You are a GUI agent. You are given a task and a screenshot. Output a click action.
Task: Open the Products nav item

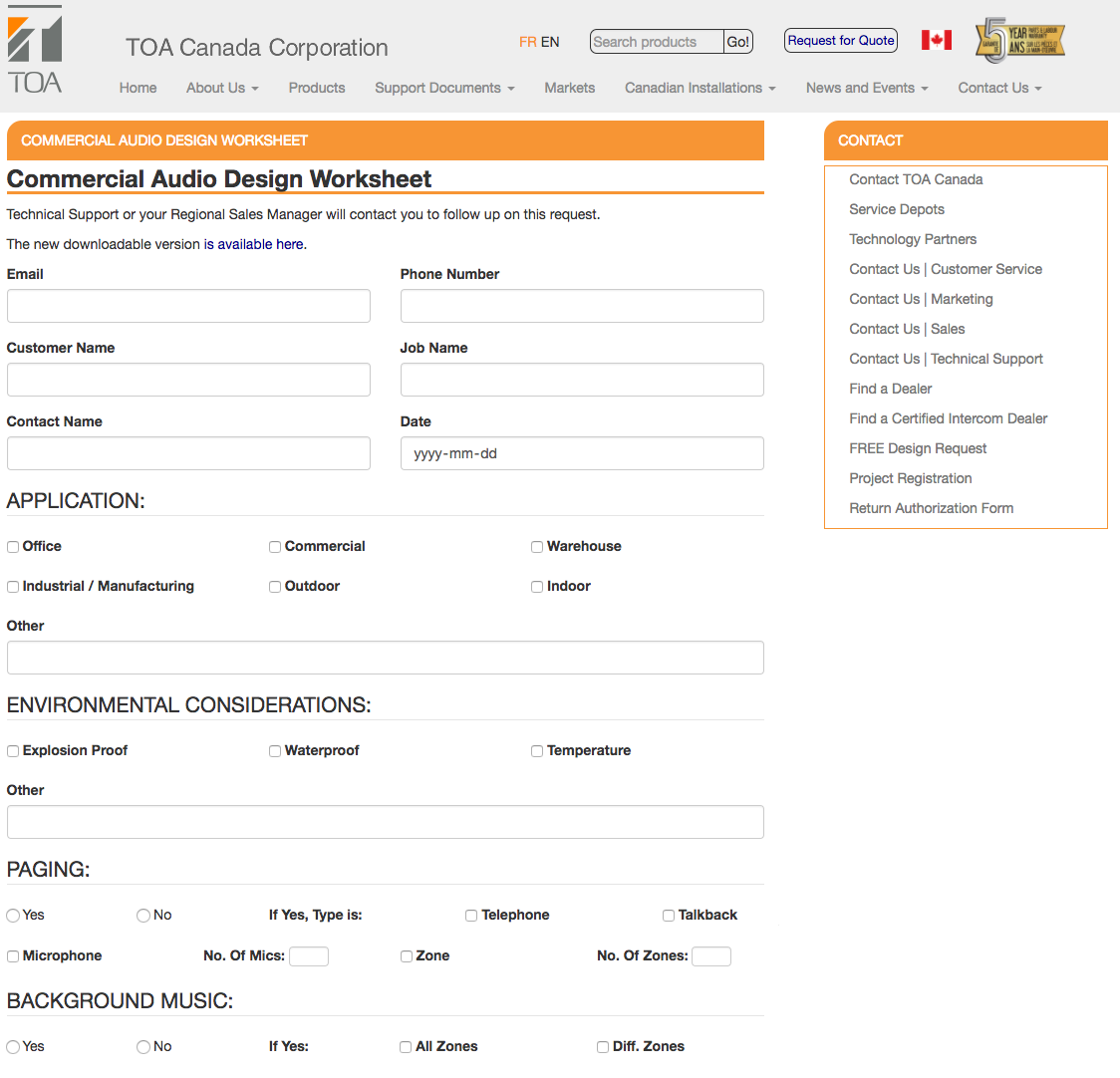[317, 88]
